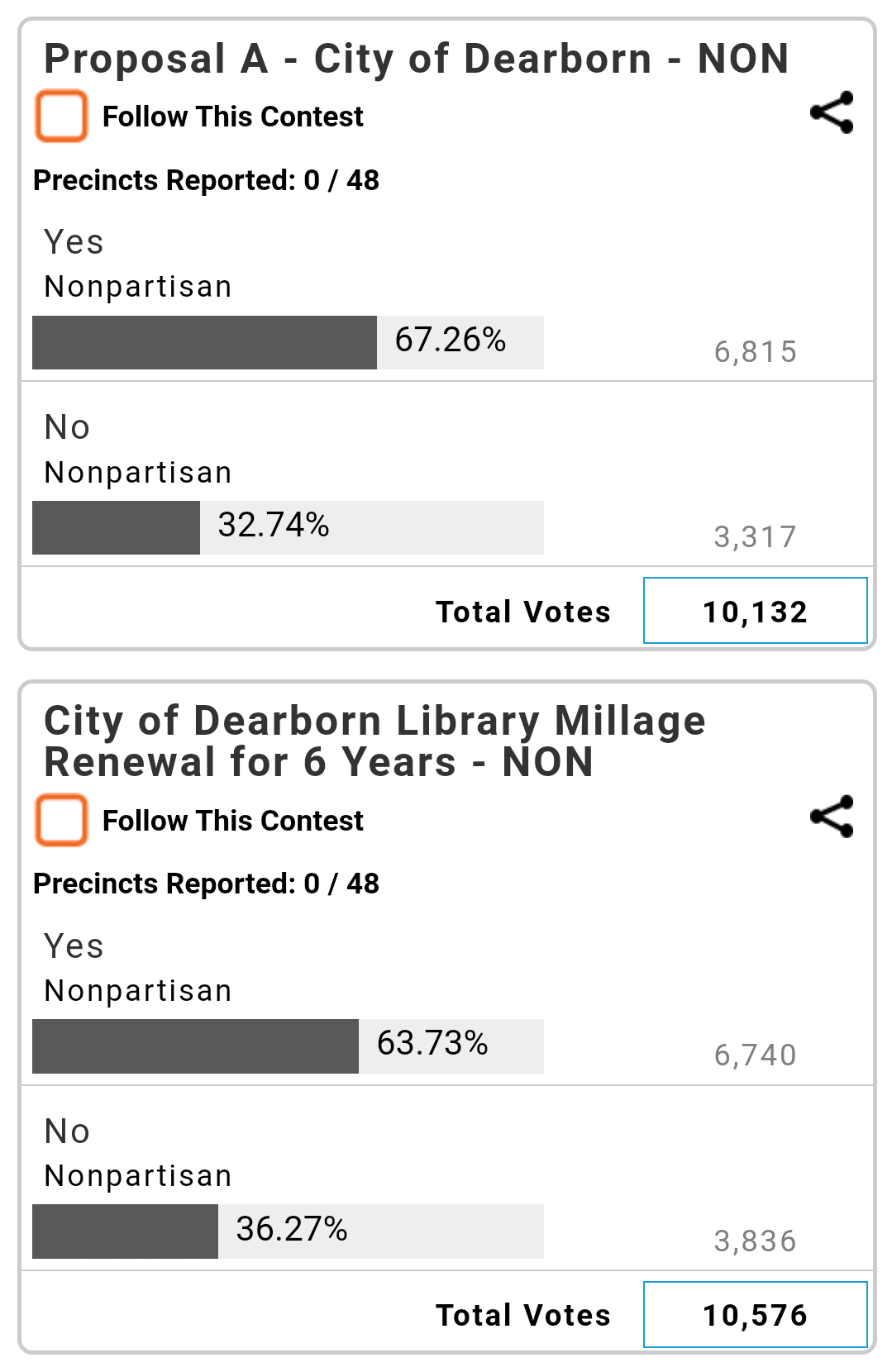Select the 10,132 total votes box
Viewport: 892px width, 1372px height.
pos(755,611)
